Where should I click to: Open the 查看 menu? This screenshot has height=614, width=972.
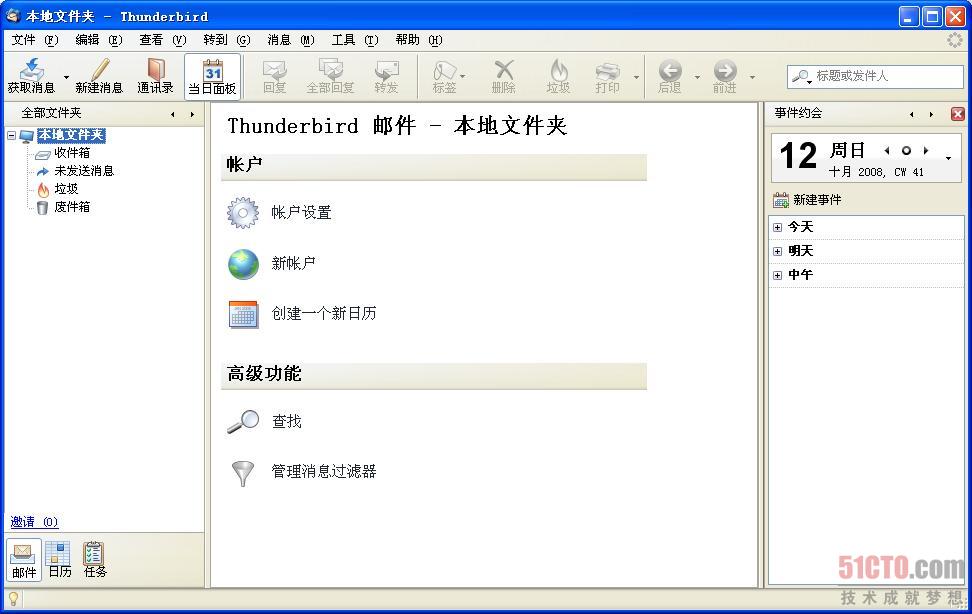point(162,40)
